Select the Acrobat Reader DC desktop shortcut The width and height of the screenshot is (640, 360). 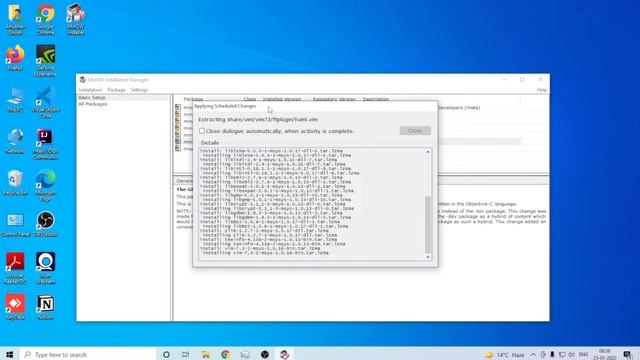click(x=15, y=268)
